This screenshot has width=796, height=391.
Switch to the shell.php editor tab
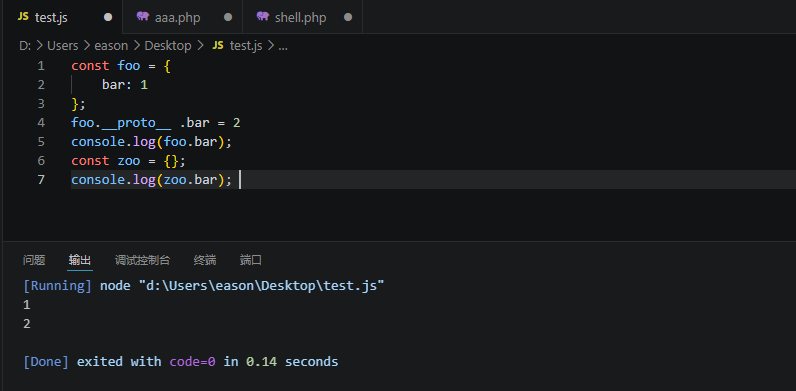click(x=303, y=17)
